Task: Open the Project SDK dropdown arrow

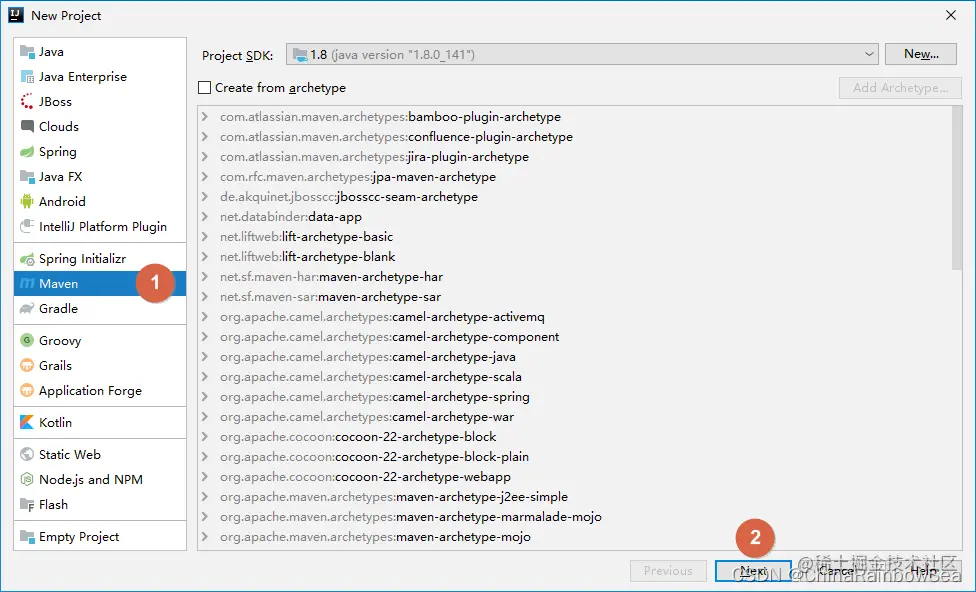Action: [x=869, y=55]
